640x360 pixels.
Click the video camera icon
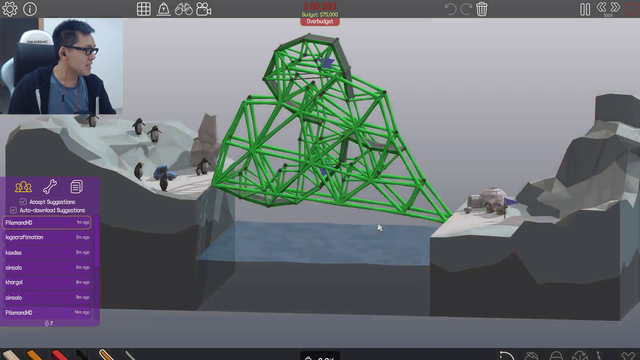coord(203,9)
